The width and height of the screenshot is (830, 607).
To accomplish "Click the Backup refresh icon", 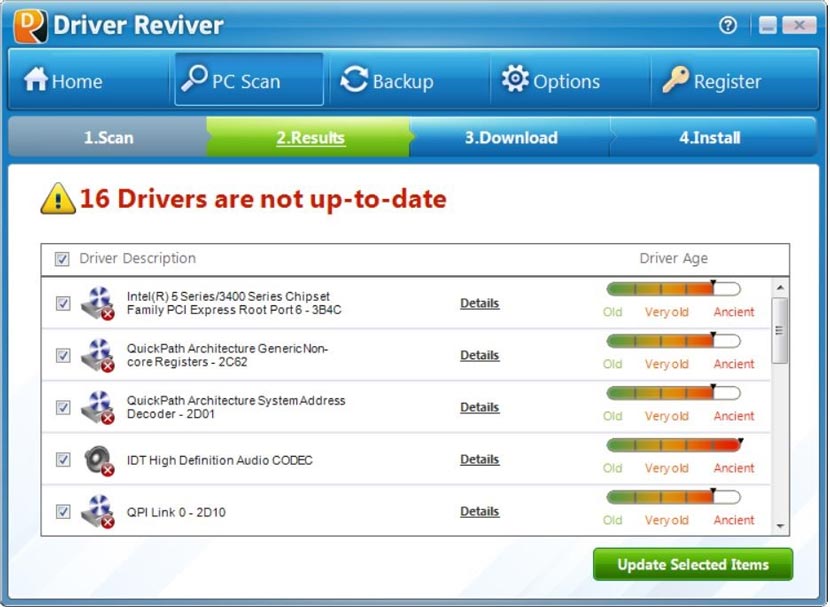I will click(355, 78).
